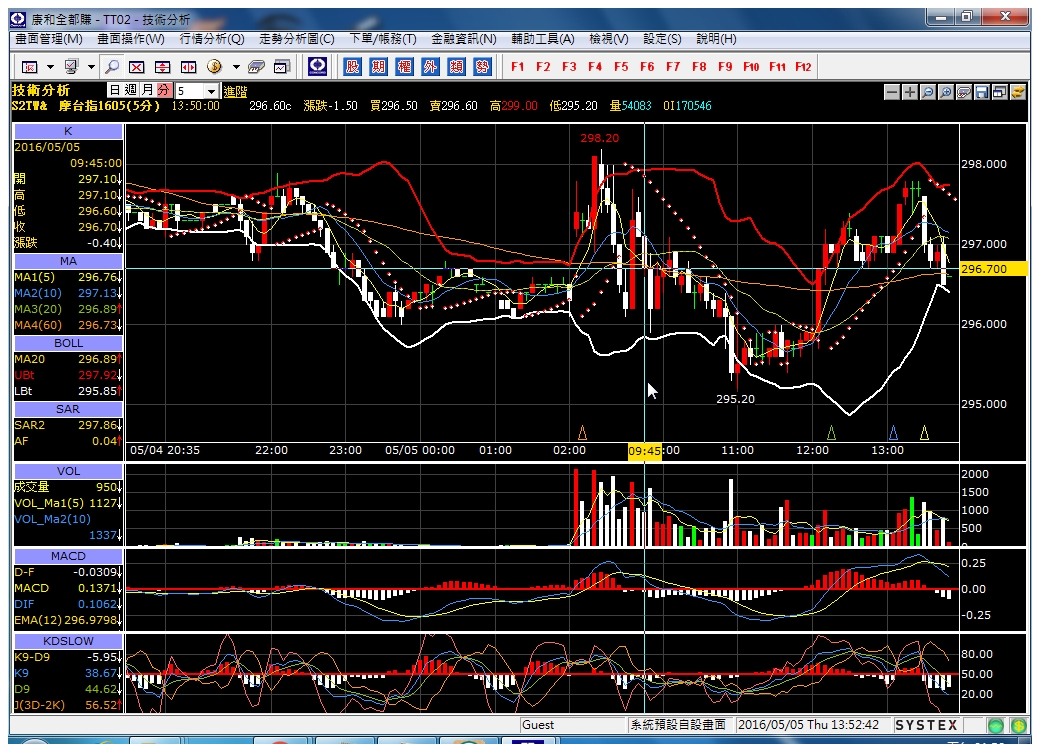Click the red X window toolbar icon
This screenshot has width=1040, height=744.
click(137, 66)
